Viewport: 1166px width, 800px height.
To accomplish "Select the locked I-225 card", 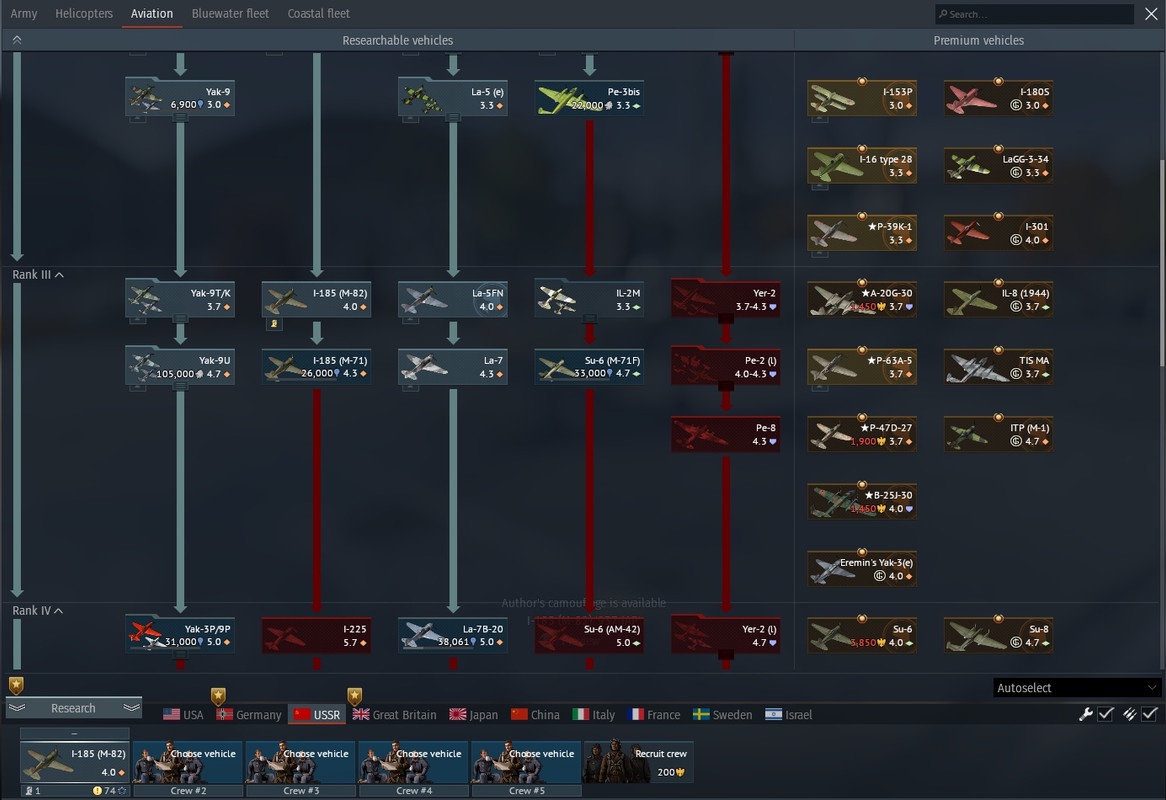I will 316,635.
